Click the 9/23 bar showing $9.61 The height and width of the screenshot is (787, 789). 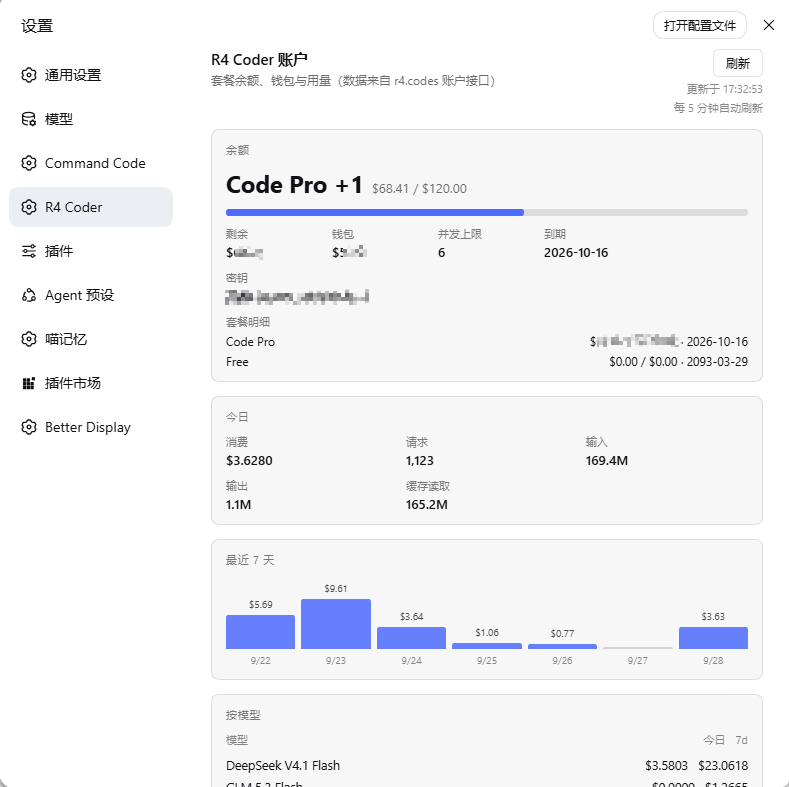pos(336,624)
